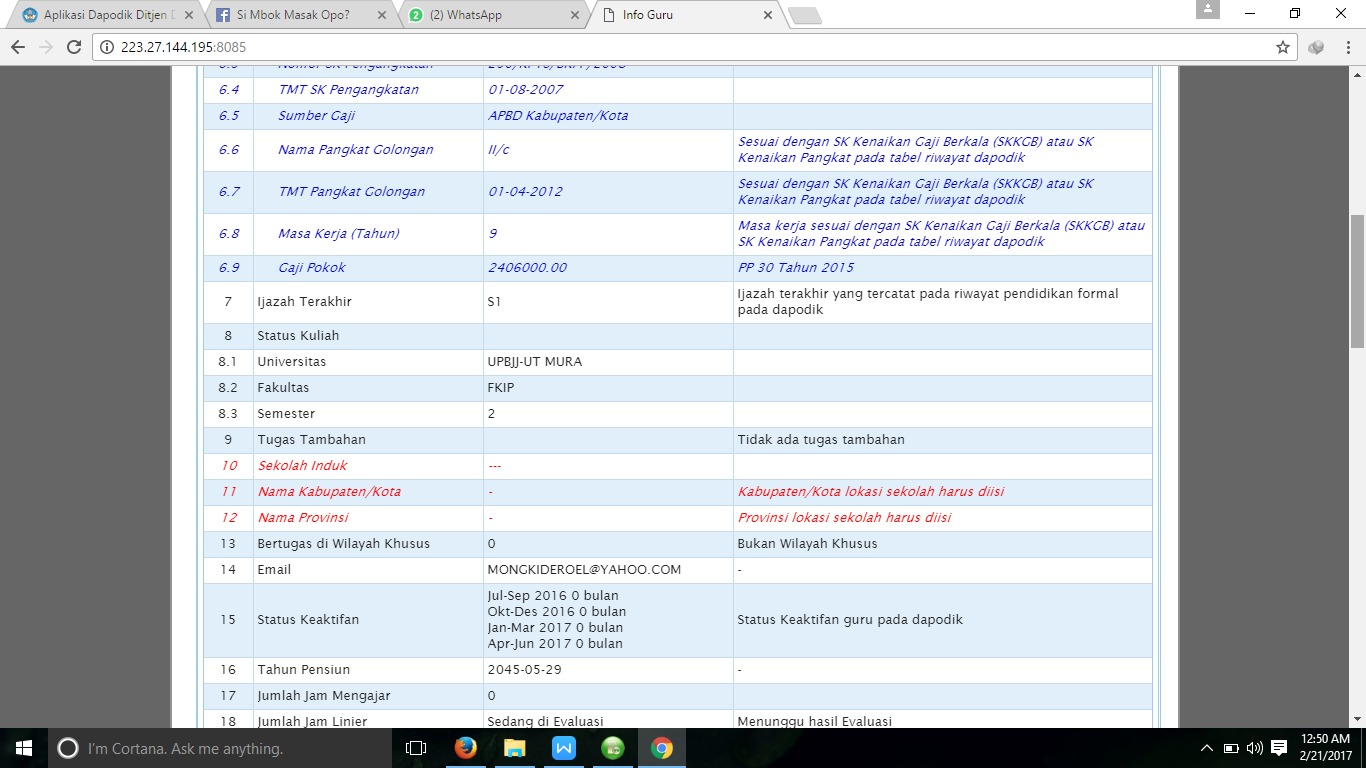Close the WhatsApp tab
The width and height of the screenshot is (1366, 768).
pyautogui.click(x=575, y=16)
